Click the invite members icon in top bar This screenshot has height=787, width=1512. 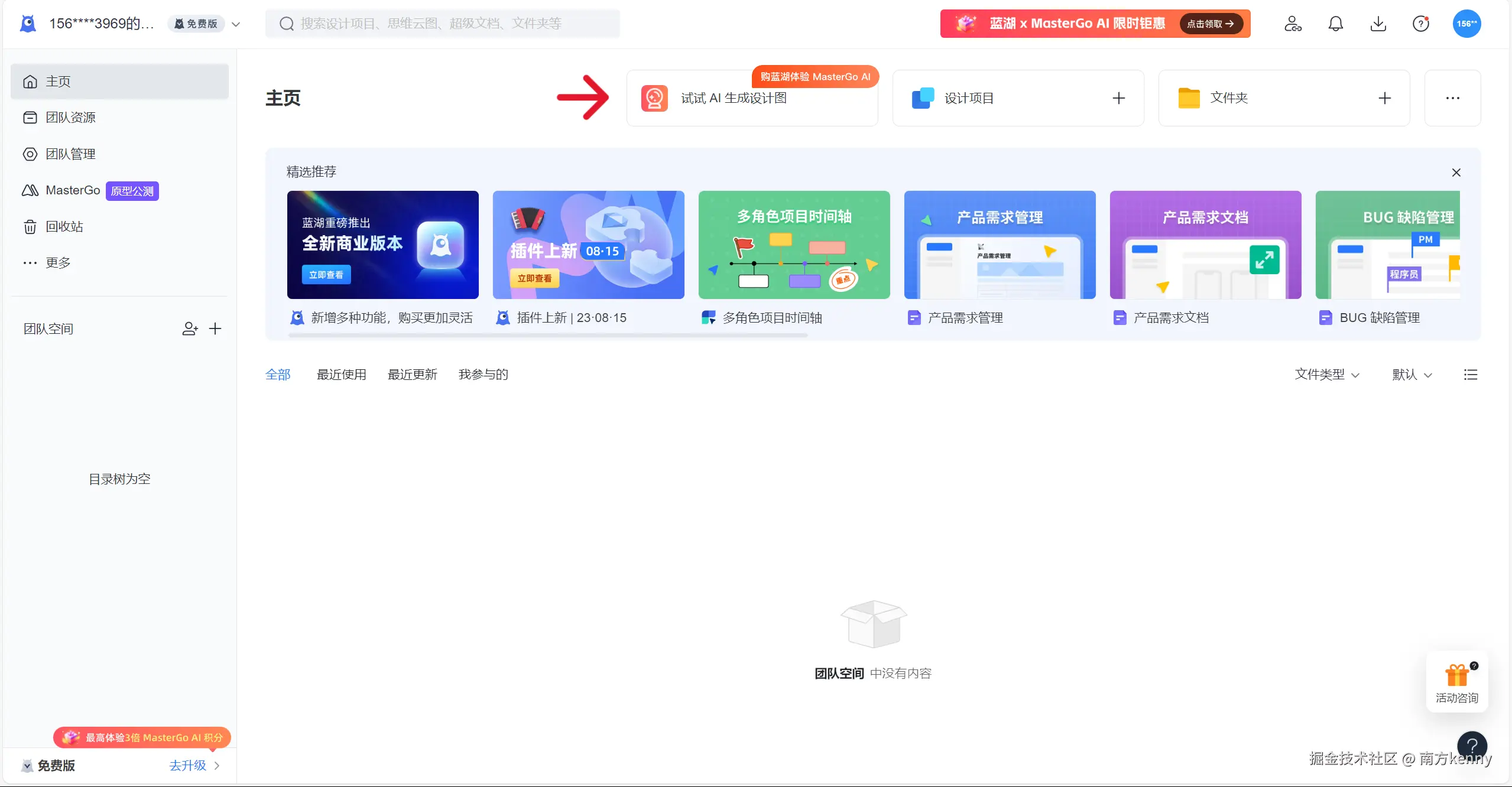coord(1293,24)
